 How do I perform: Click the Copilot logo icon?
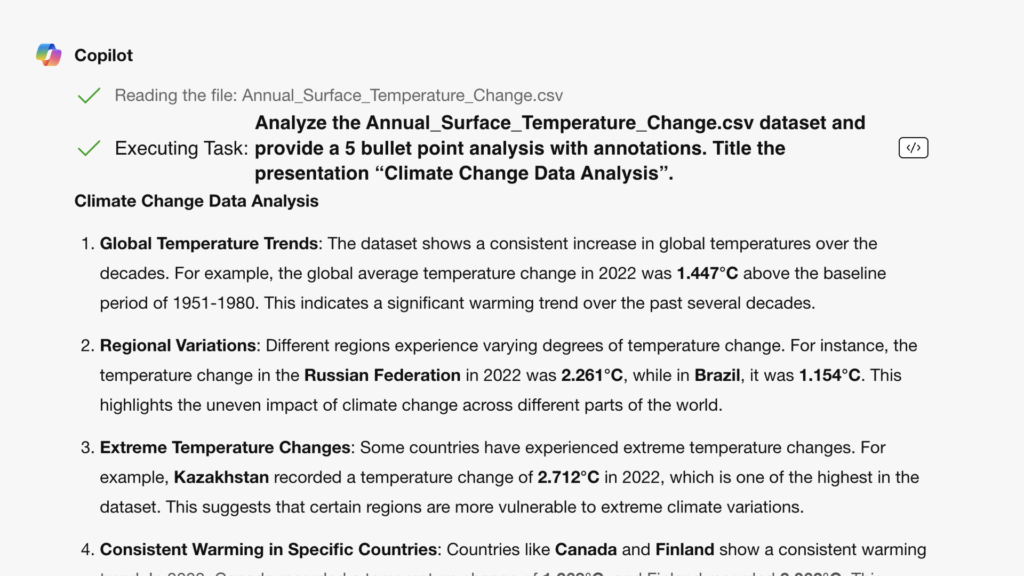point(48,55)
